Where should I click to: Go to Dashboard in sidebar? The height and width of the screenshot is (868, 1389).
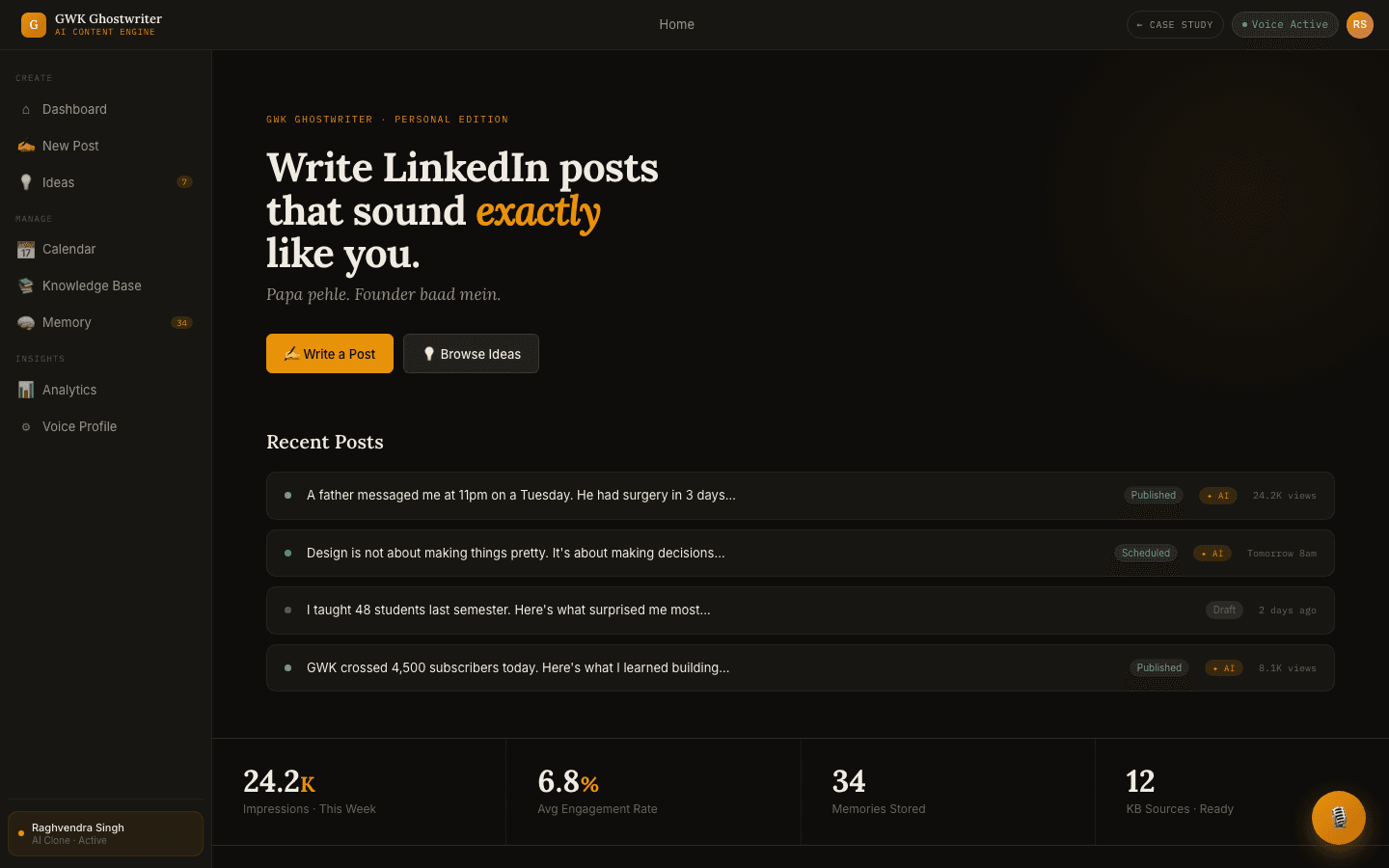pos(106,110)
